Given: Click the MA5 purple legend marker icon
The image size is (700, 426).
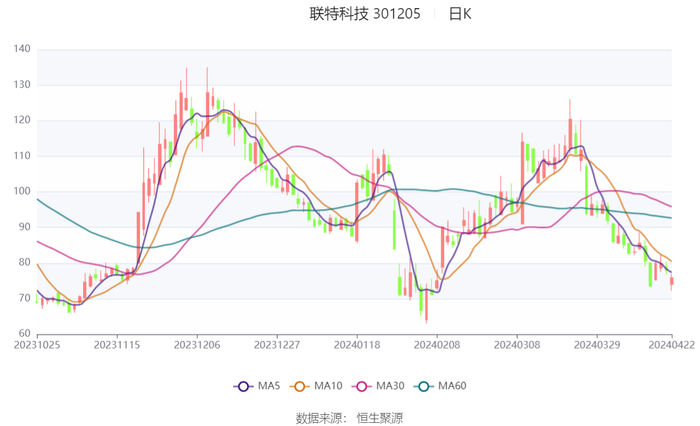Looking at the screenshot, I should (244, 386).
